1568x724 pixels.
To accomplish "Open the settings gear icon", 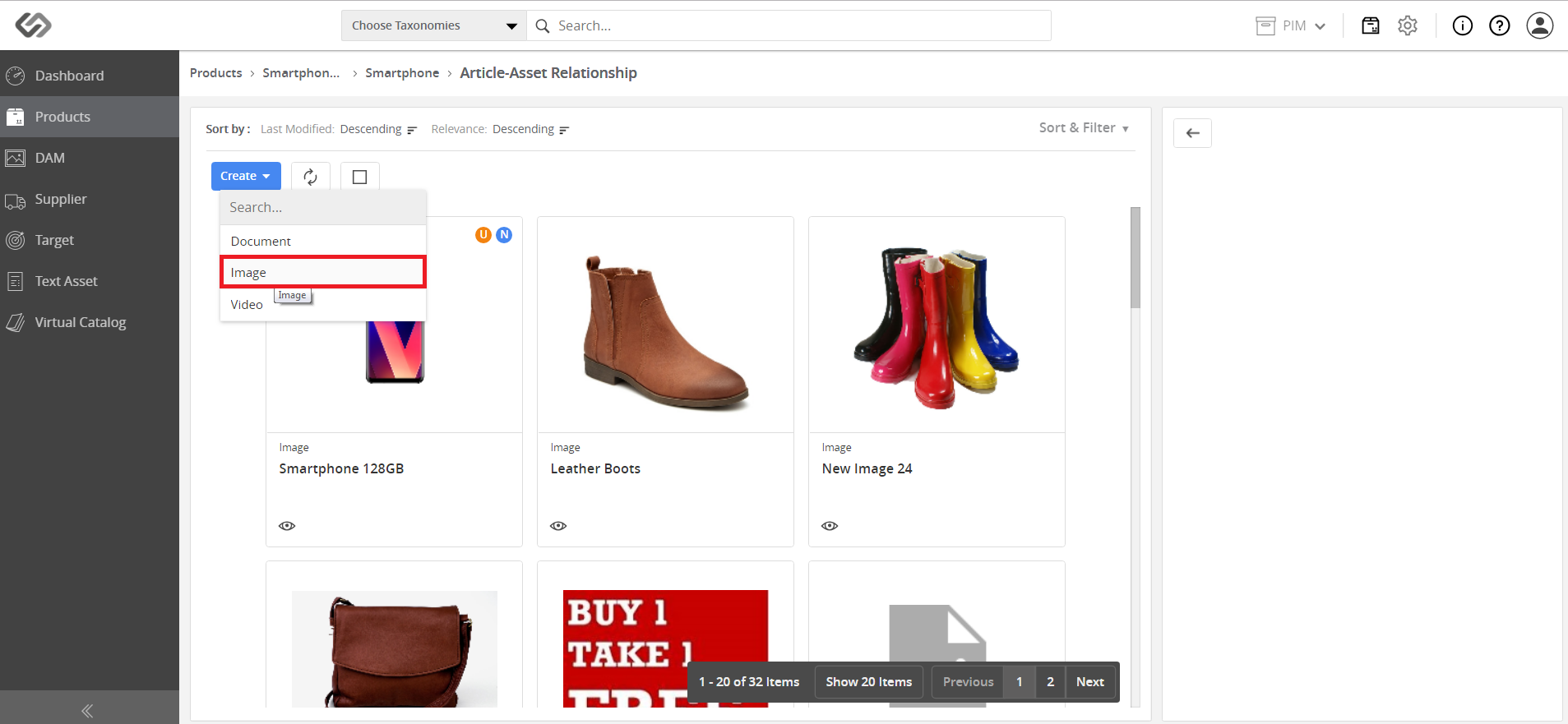I will pyautogui.click(x=1408, y=25).
